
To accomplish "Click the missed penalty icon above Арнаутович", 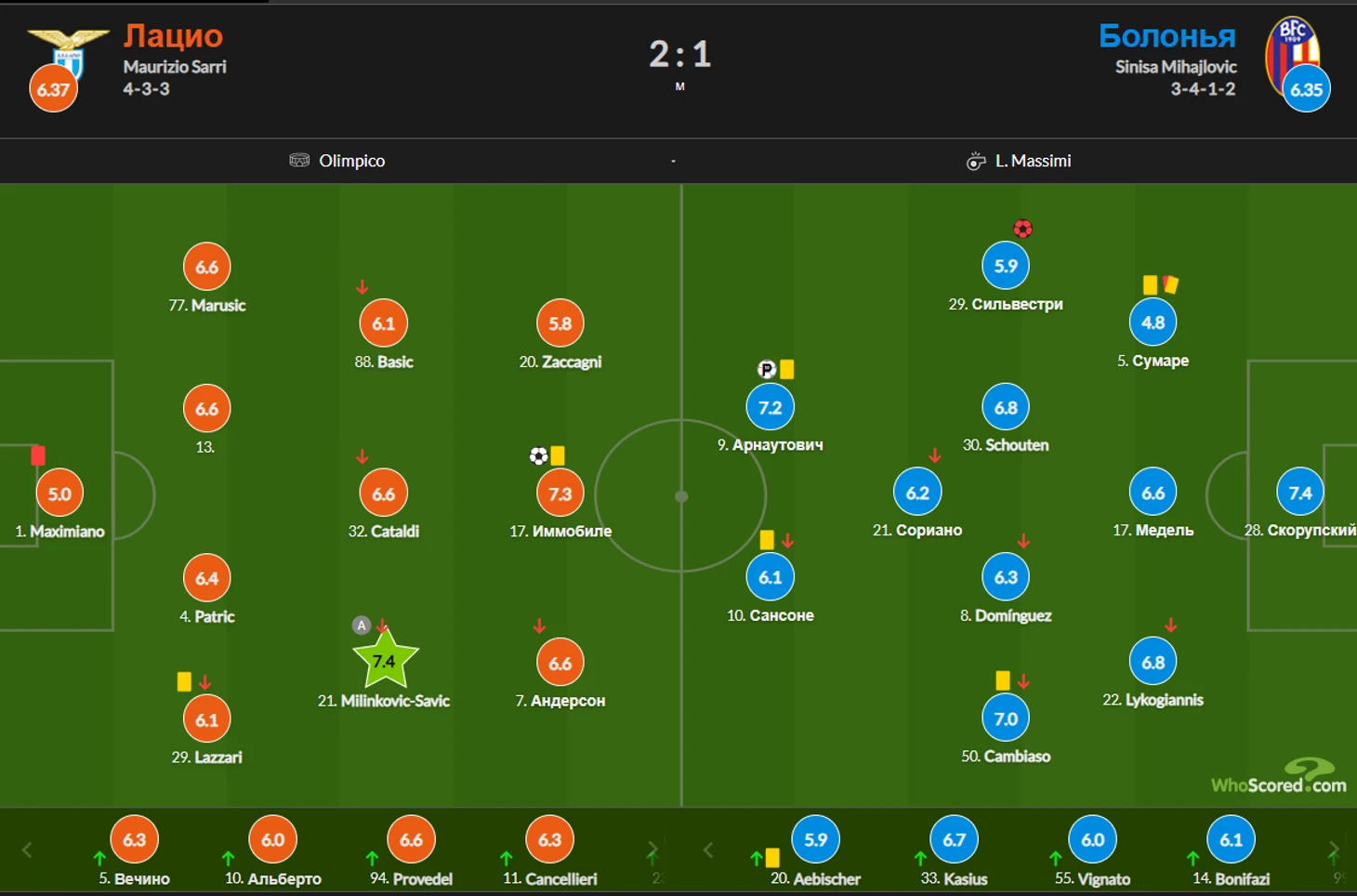I will click(x=767, y=369).
